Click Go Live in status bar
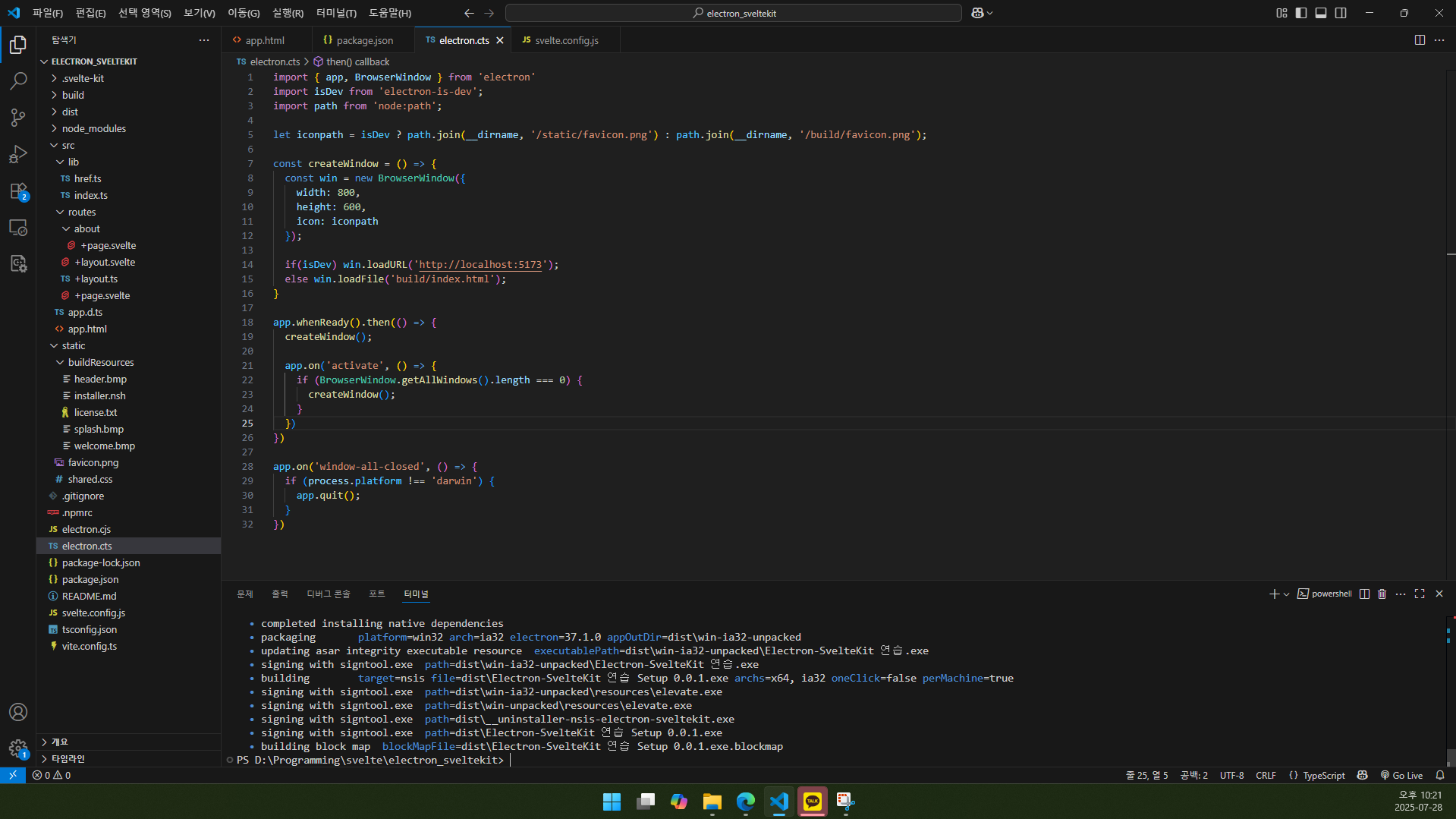Screen dimensions: 1456x819 point(1401,775)
